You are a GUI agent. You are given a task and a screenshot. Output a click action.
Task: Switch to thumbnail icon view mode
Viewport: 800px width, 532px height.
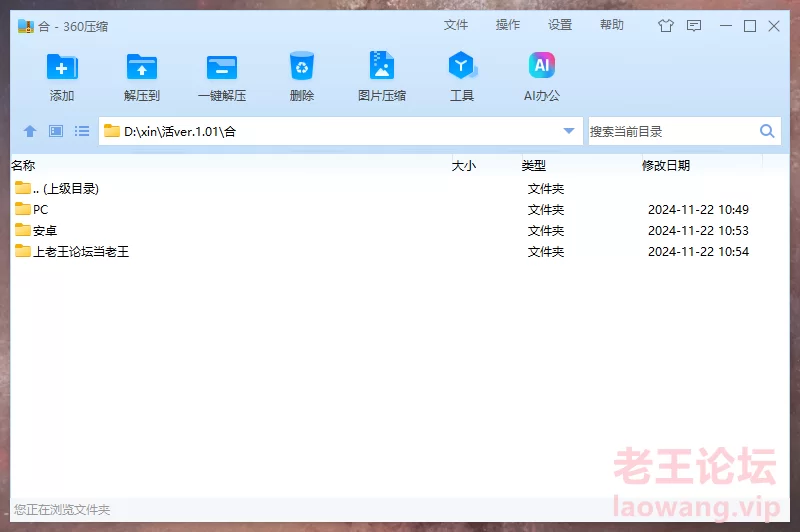[56, 131]
